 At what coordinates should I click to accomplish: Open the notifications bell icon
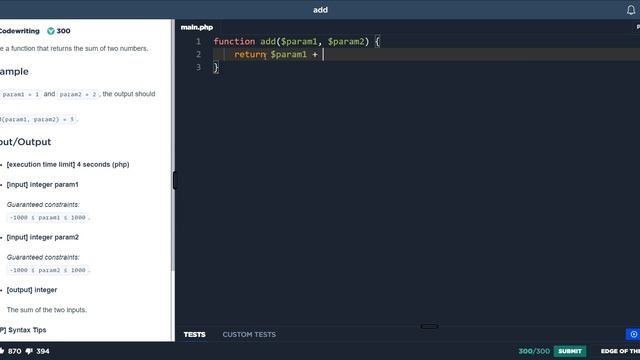[631, 10]
